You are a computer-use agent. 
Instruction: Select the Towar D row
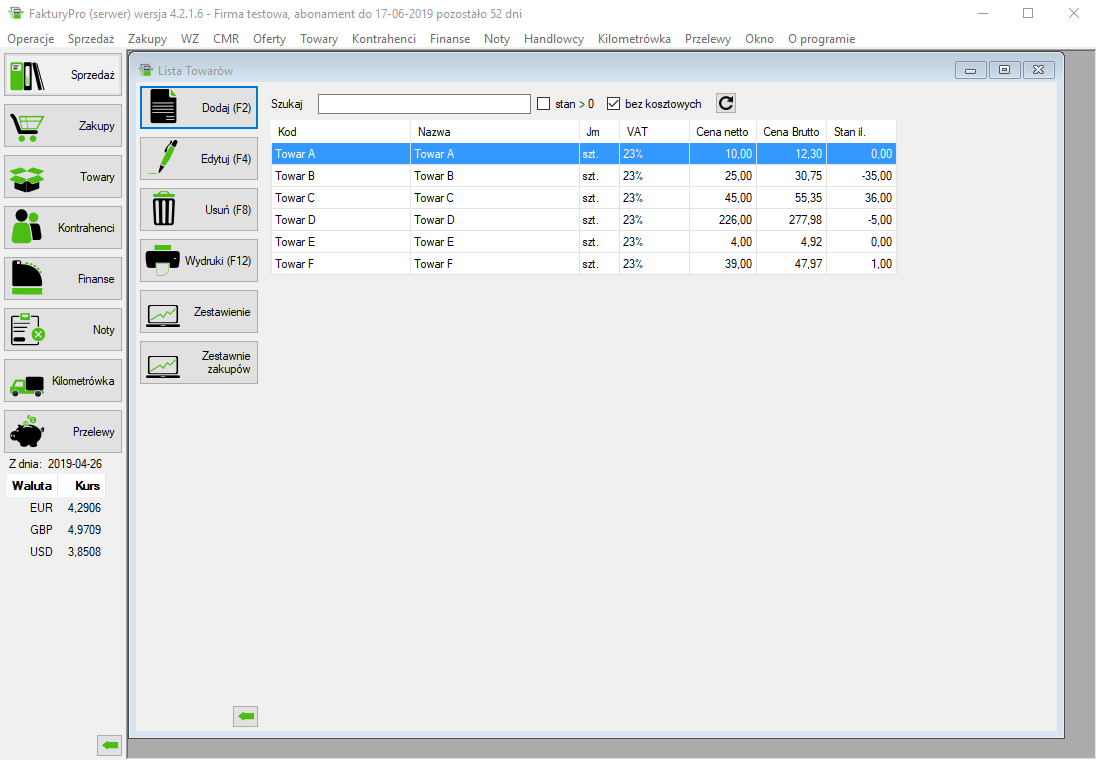coord(340,220)
